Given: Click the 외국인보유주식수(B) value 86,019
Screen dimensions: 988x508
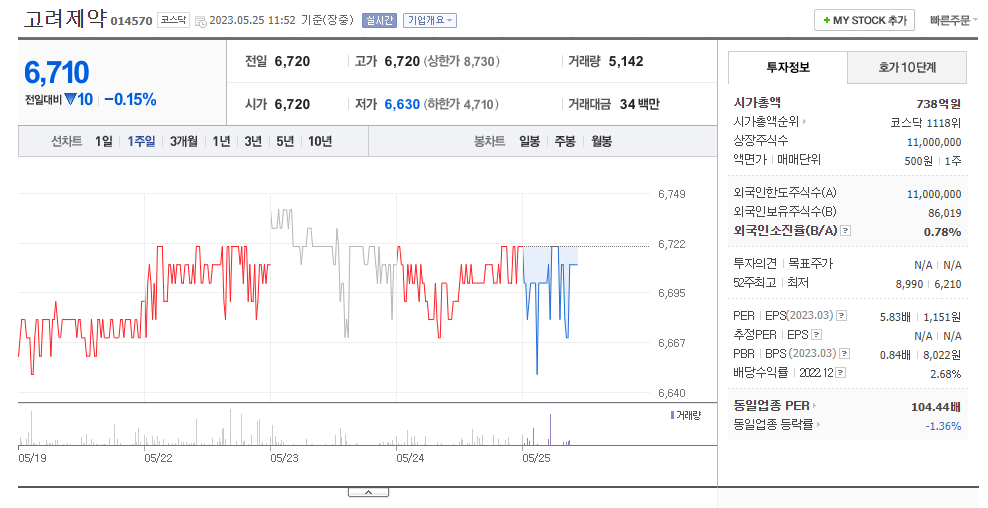Looking at the screenshot, I should [x=945, y=213].
